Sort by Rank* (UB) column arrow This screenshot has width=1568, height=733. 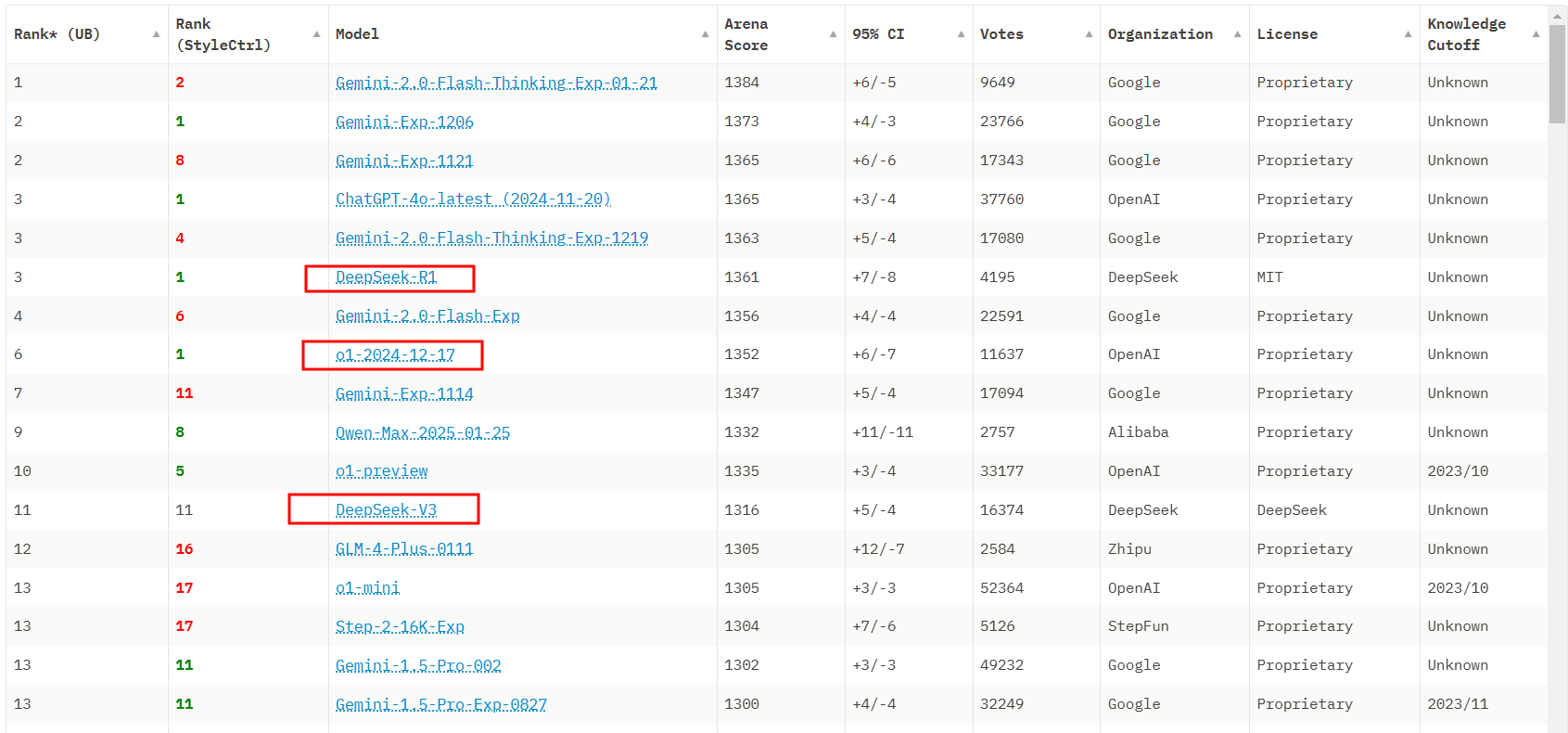pyautogui.click(x=156, y=34)
